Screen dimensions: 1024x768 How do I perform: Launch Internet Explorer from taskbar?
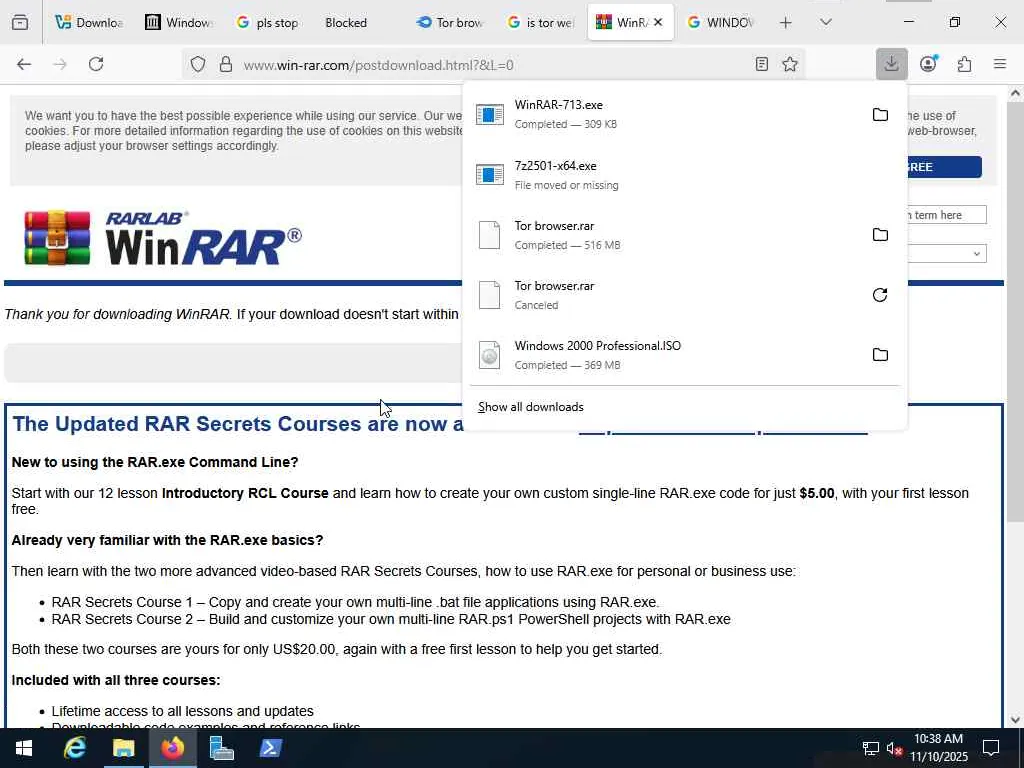[74, 748]
